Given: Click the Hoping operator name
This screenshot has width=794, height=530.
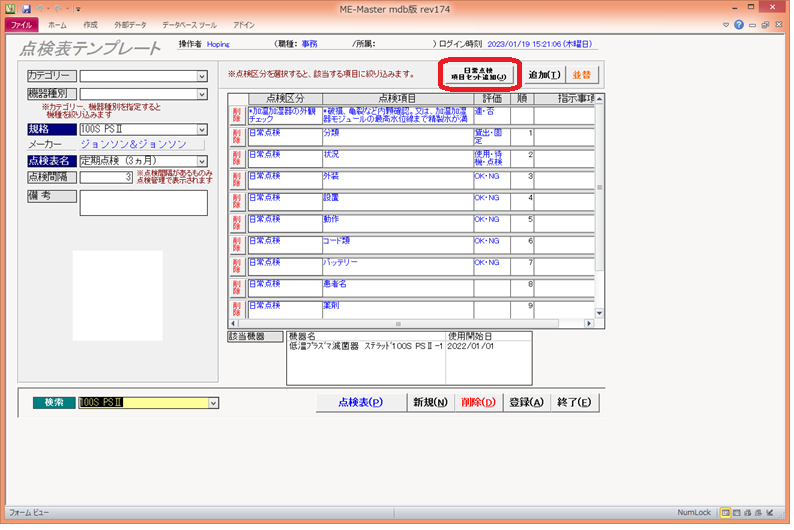Looking at the screenshot, I should coord(218,45).
